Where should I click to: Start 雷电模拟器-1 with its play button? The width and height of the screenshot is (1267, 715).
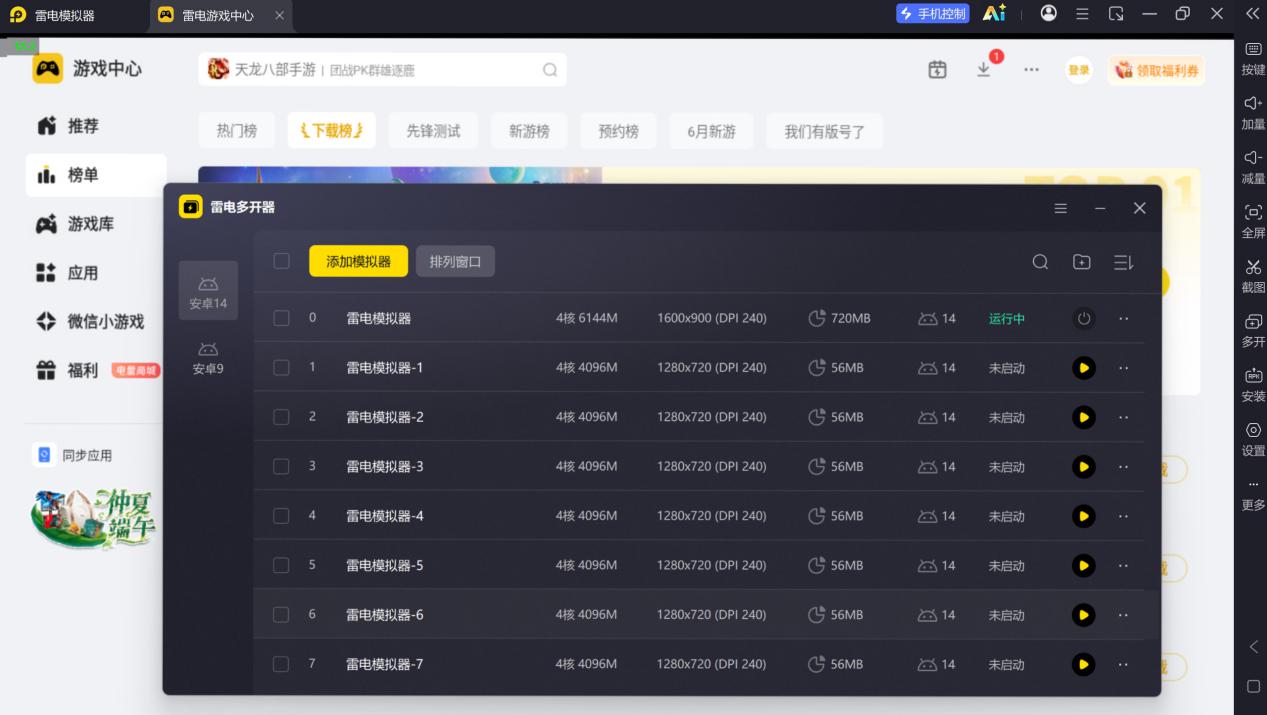tap(1083, 368)
